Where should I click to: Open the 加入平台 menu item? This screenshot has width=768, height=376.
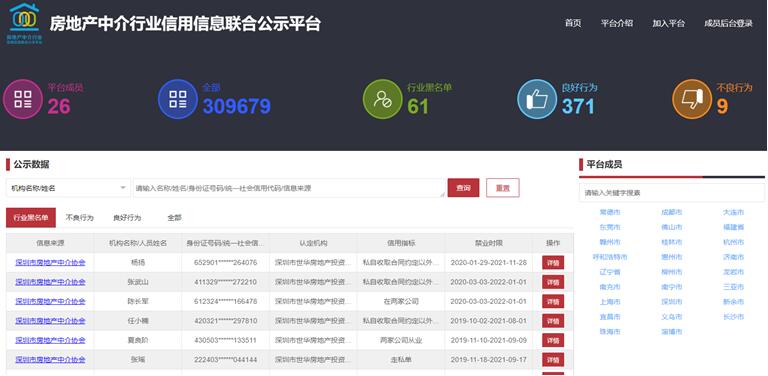tap(669, 24)
